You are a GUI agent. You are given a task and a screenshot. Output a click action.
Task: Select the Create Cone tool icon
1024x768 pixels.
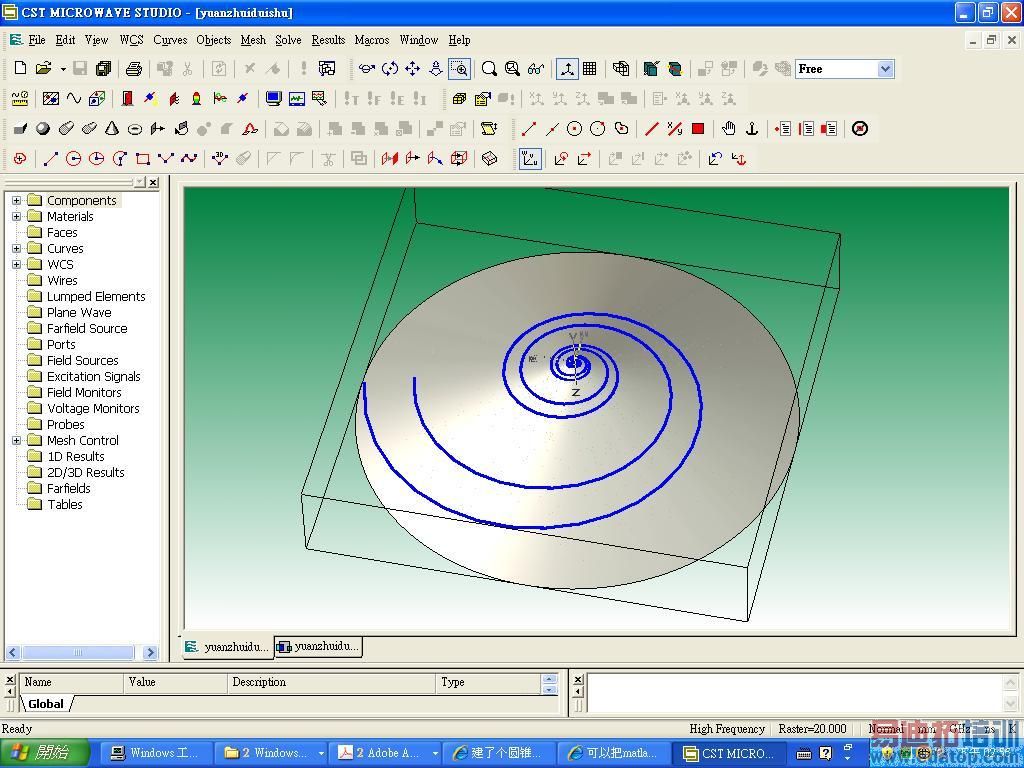[x=112, y=129]
